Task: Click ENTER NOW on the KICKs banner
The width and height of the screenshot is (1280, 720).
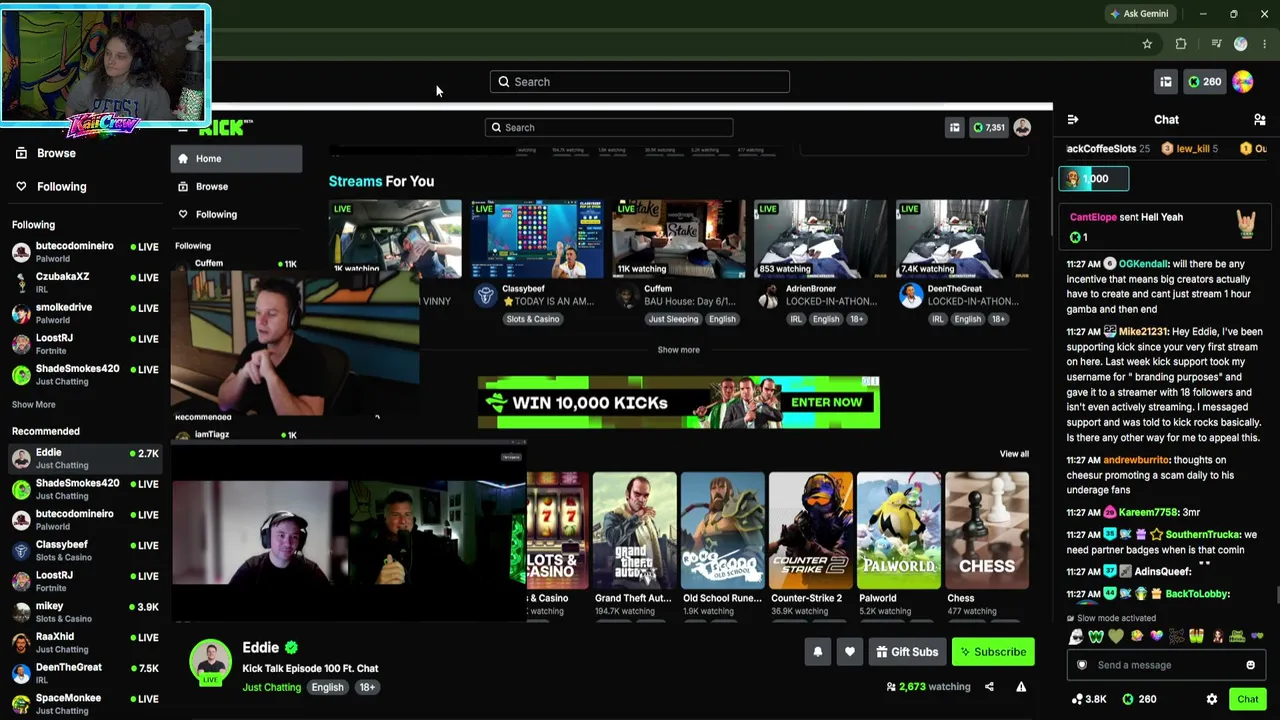Action: (826, 402)
